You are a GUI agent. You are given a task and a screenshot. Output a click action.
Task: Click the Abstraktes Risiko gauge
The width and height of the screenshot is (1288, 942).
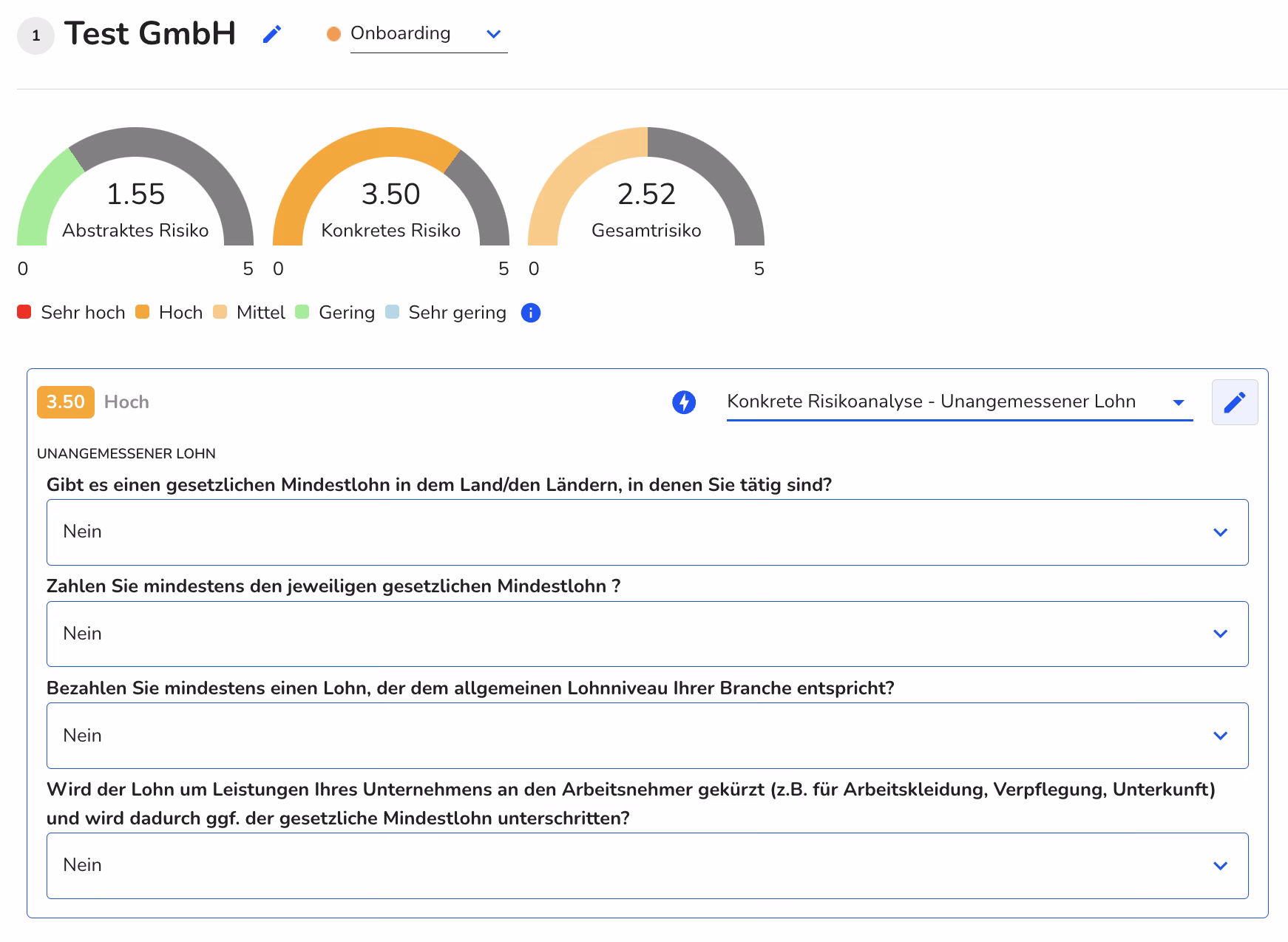[135, 192]
